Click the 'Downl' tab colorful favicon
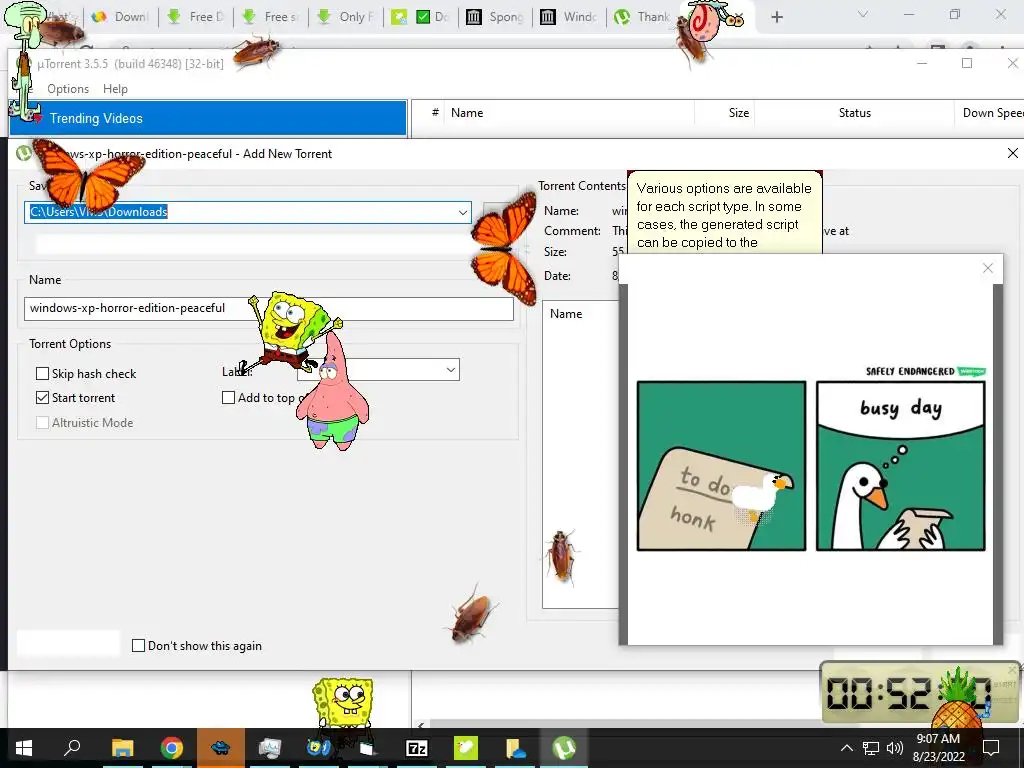This screenshot has width=1024, height=768. point(99,17)
